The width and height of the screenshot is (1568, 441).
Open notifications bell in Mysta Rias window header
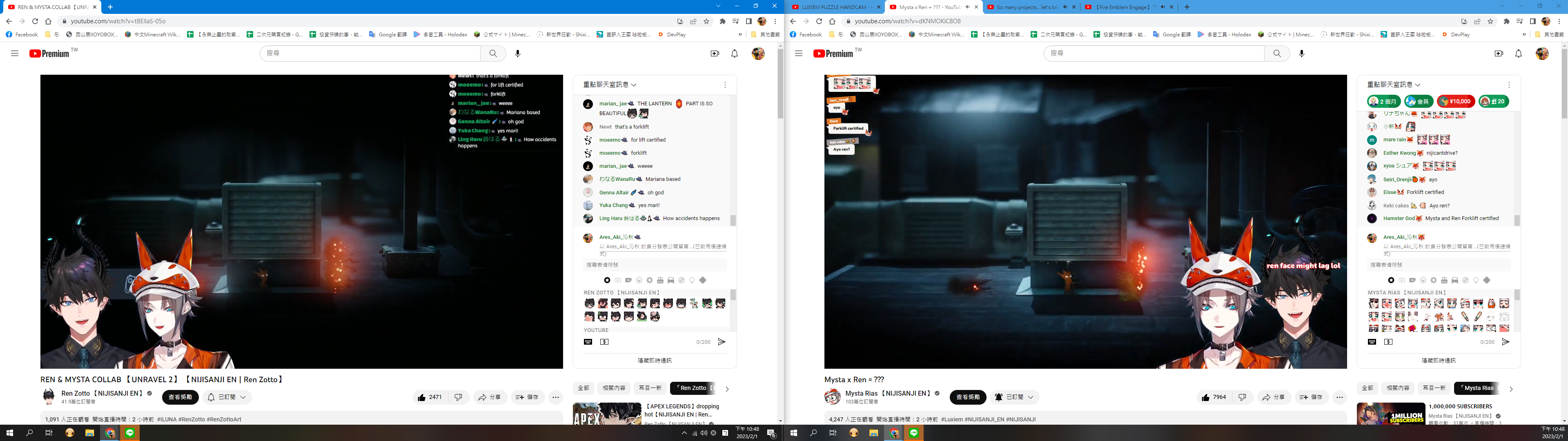1518,53
